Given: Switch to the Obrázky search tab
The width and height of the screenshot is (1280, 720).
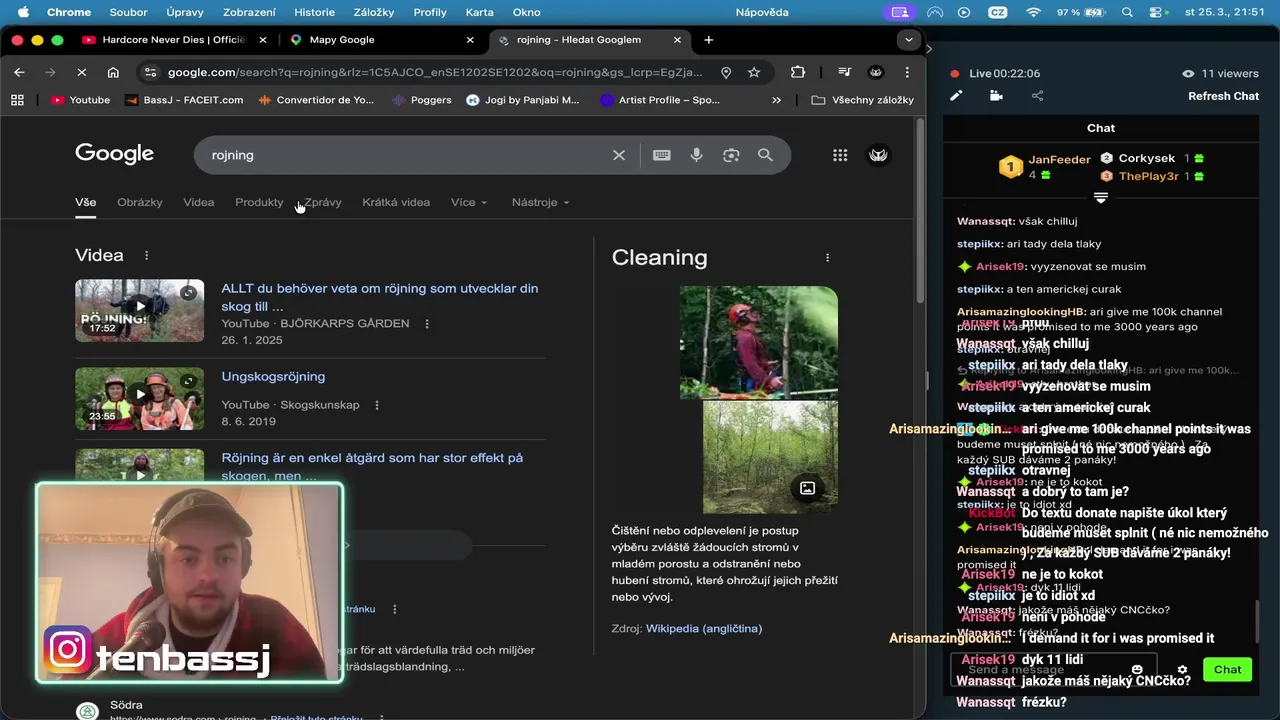Looking at the screenshot, I should [x=139, y=202].
